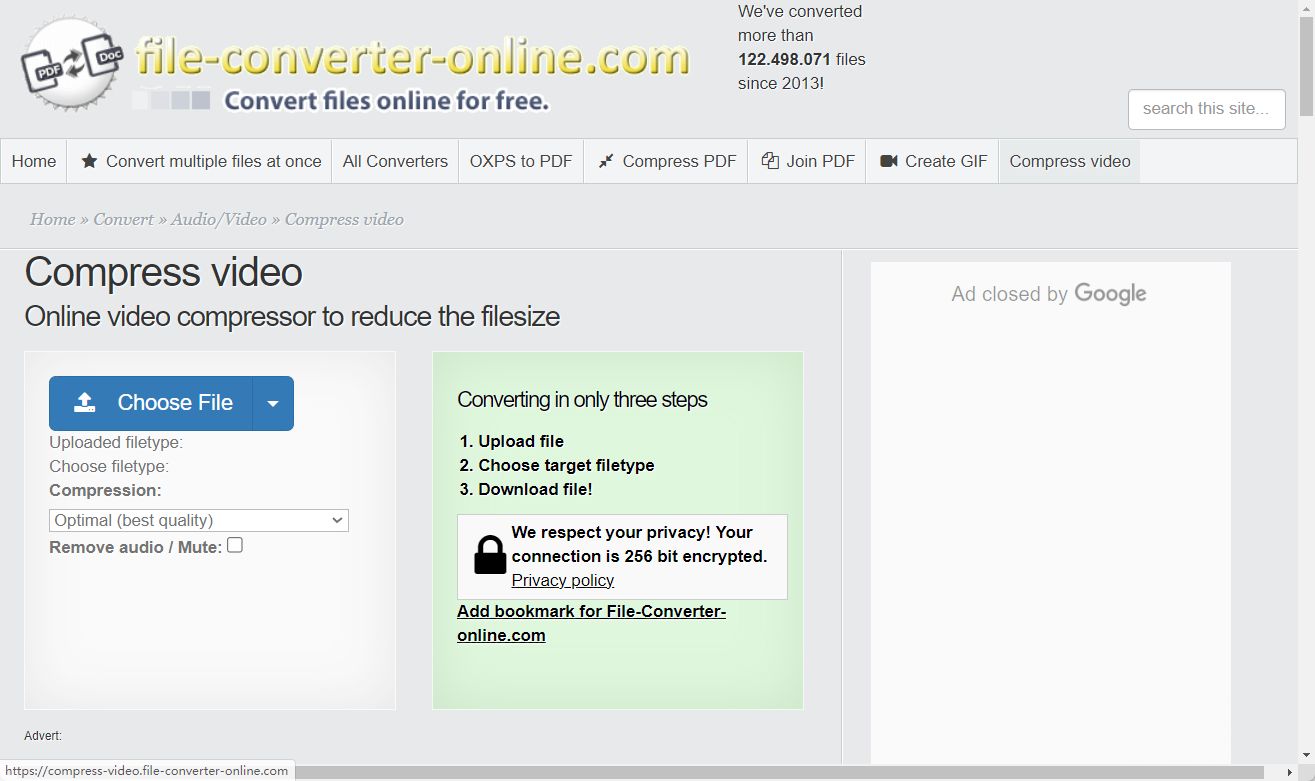Click the file-converter-online.com logo
The height and width of the screenshot is (781, 1315).
(x=355, y=65)
